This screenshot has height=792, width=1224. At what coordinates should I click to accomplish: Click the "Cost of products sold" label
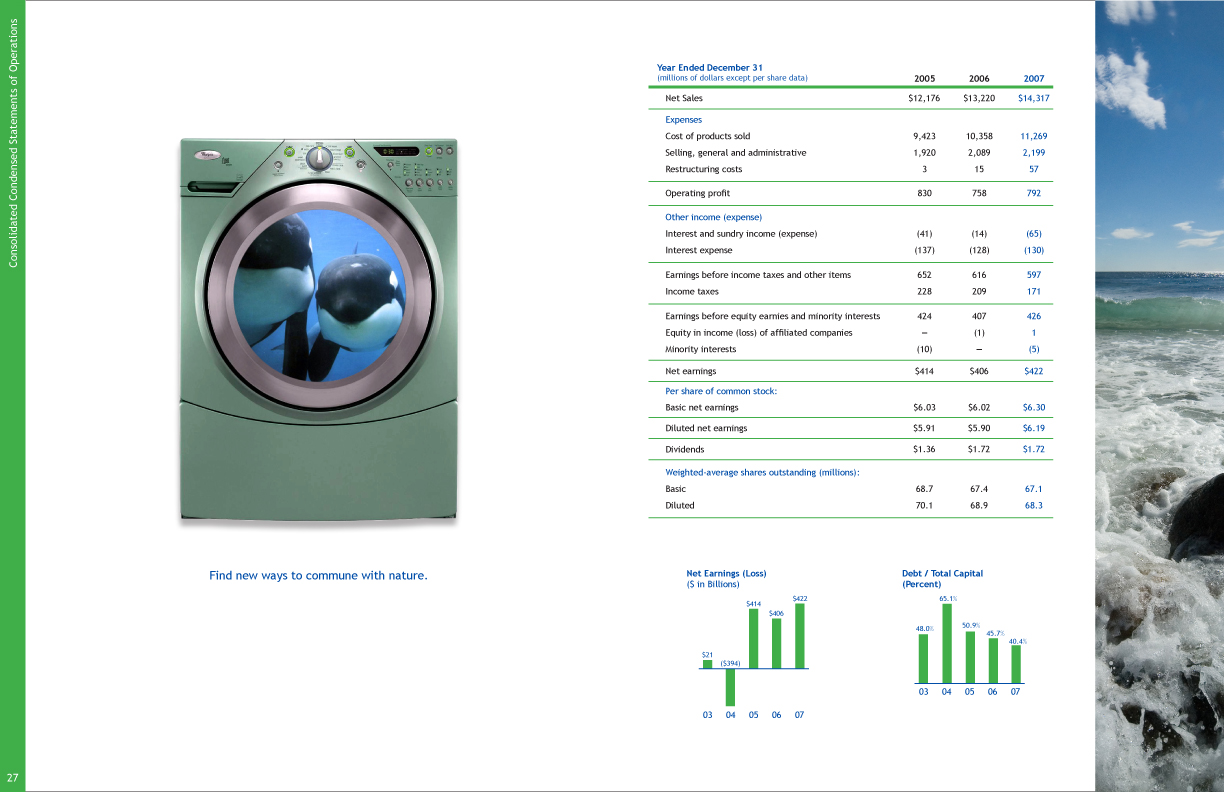(x=707, y=136)
